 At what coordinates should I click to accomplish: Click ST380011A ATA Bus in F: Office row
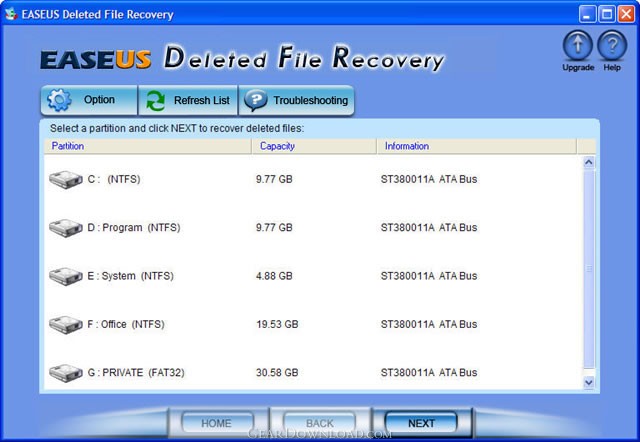coord(429,324)
